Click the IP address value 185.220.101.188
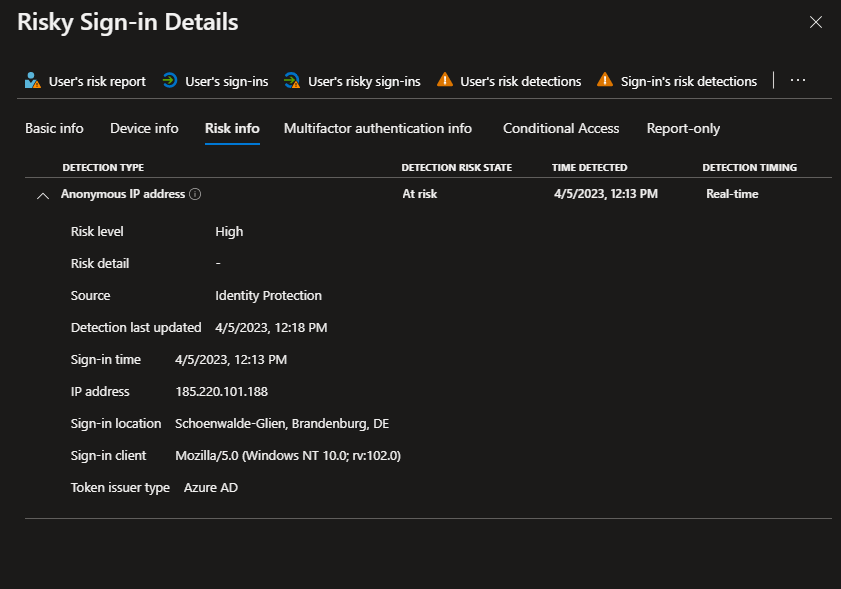841x589 pixels. 221,391
